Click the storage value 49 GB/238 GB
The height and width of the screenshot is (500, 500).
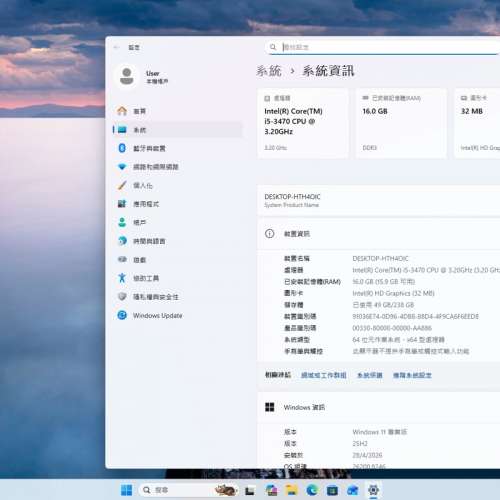(x=383, y=305)
